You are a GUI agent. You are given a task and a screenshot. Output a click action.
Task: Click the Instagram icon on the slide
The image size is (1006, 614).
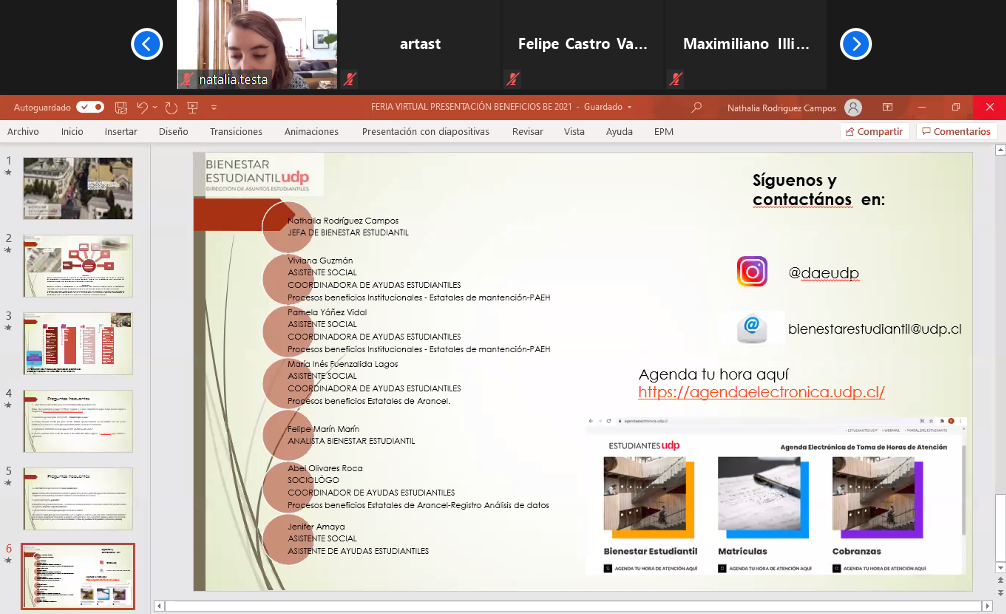tap(752, 272)
